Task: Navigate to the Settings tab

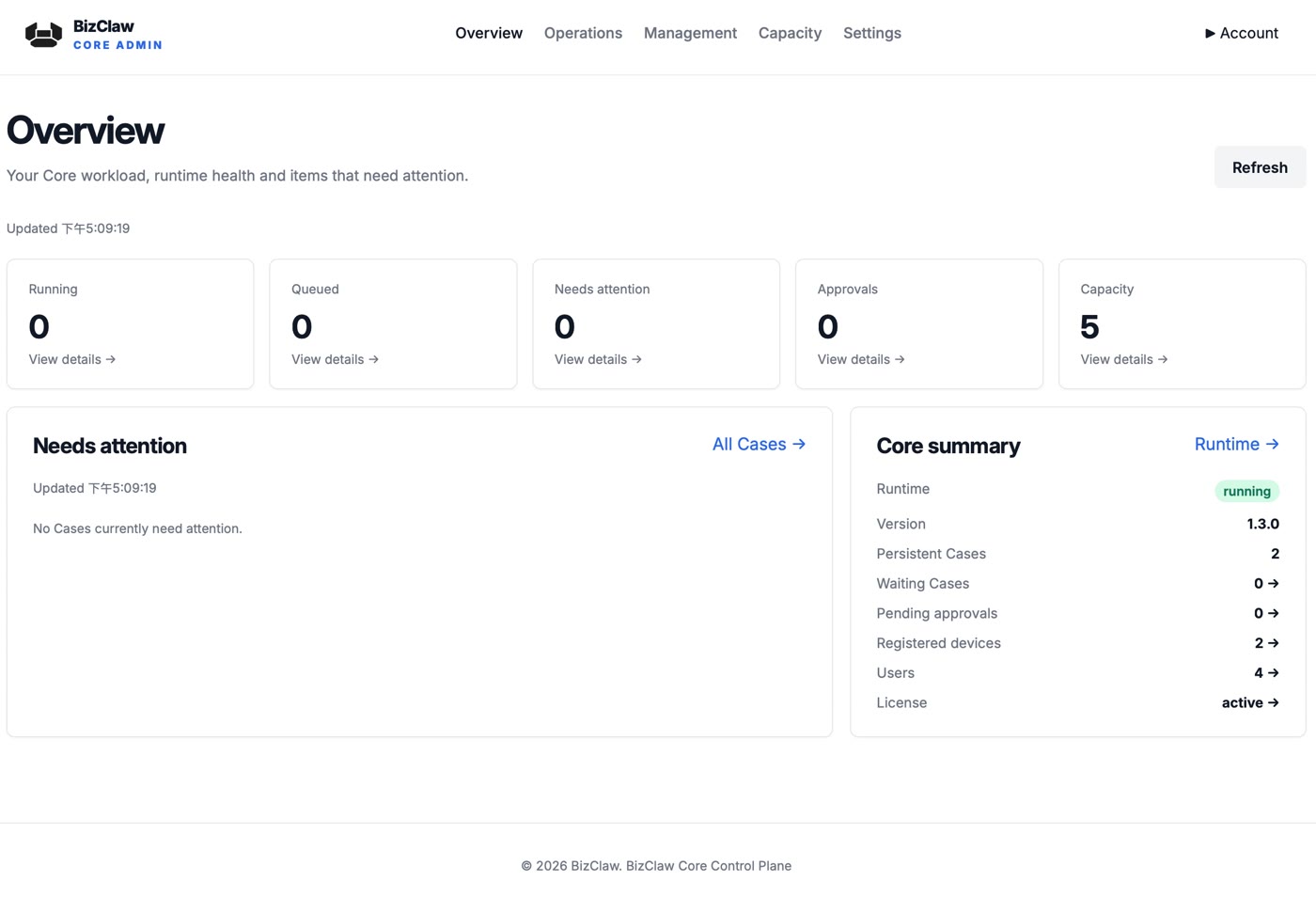Action: point(872,33)
